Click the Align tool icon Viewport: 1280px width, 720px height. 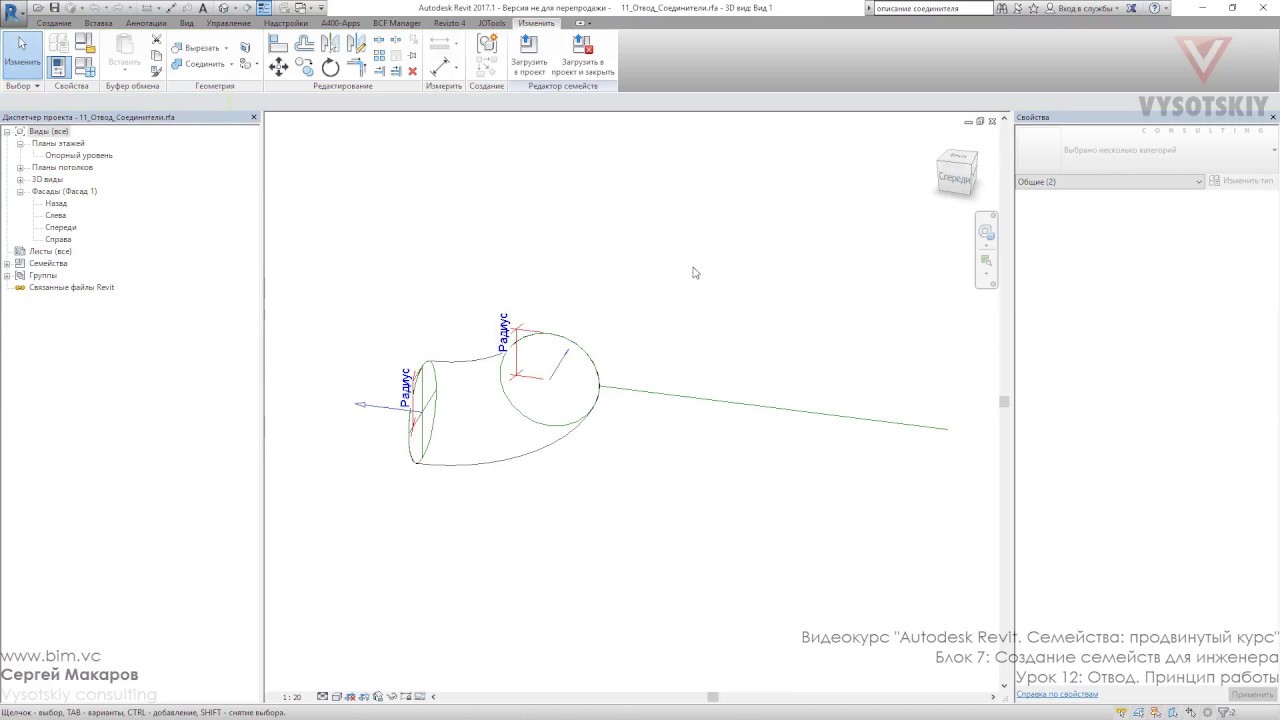tap(279, 44)
